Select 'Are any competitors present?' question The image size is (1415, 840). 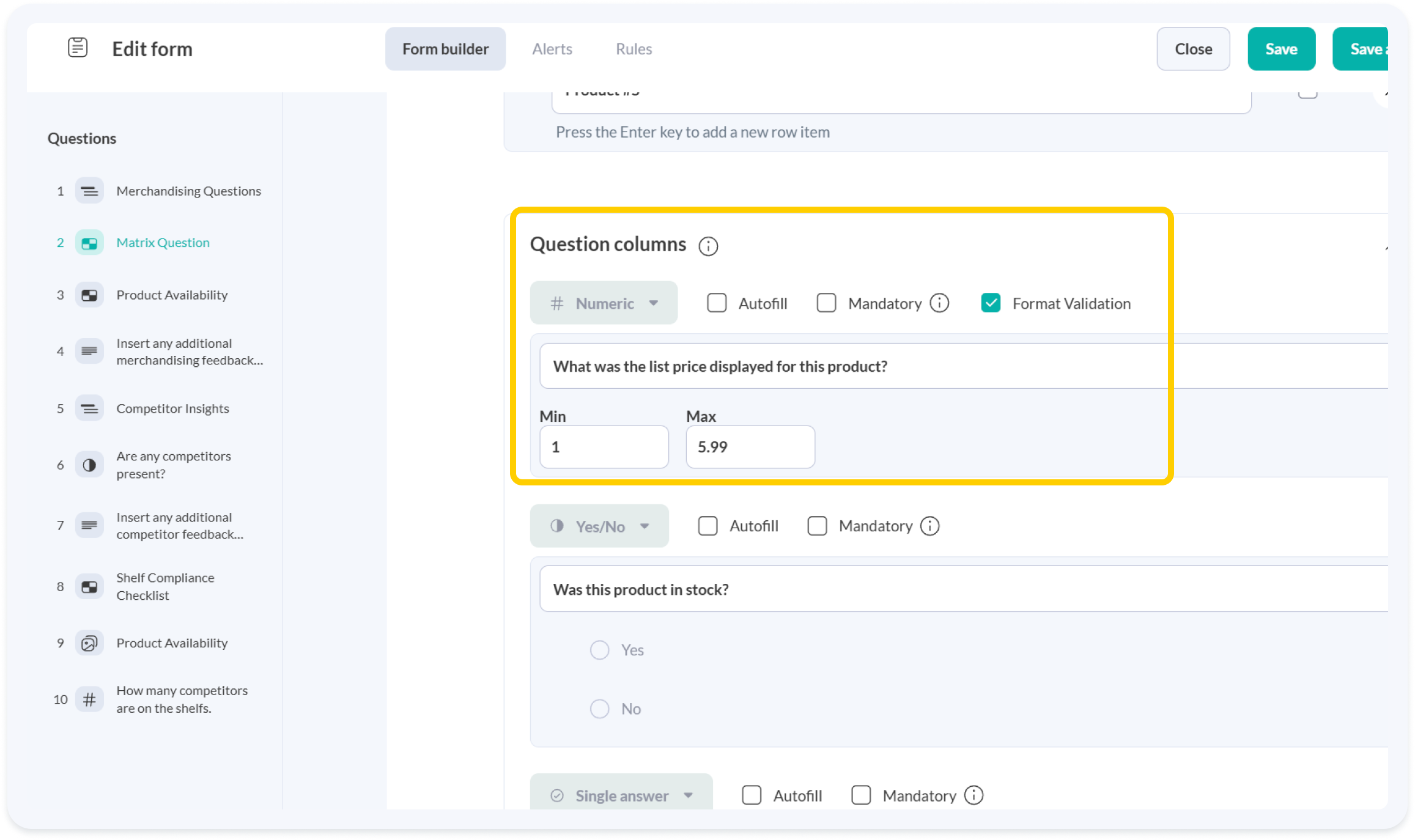click(174, 465)
